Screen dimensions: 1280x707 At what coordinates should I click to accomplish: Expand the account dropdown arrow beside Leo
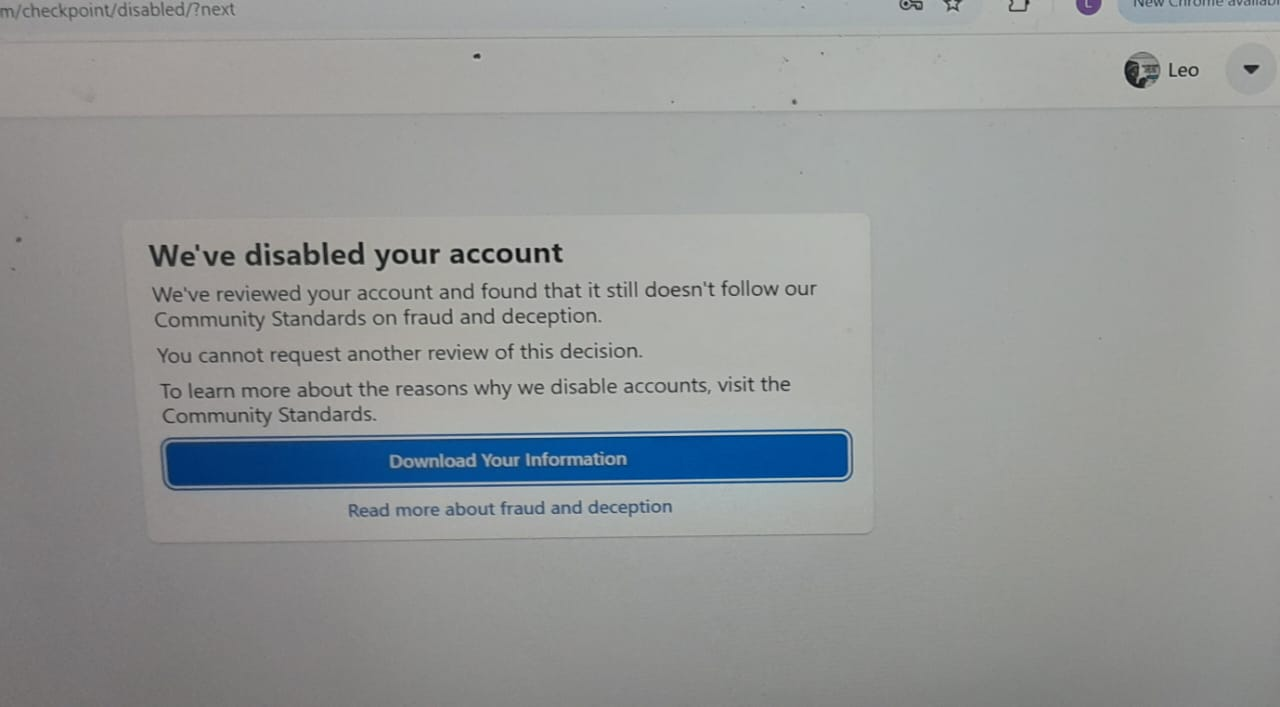(1251, 70)
